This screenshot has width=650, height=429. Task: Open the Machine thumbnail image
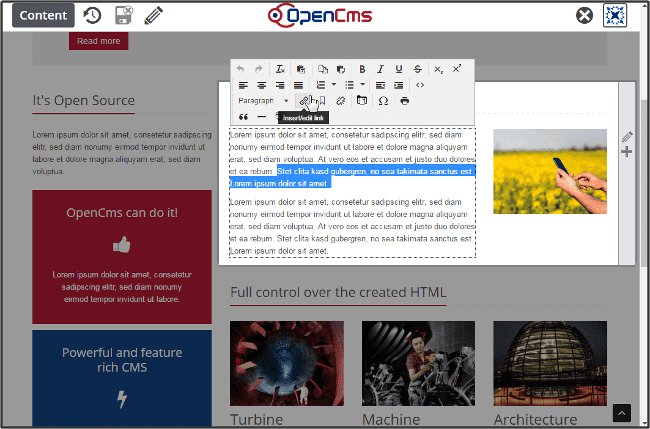418,363
